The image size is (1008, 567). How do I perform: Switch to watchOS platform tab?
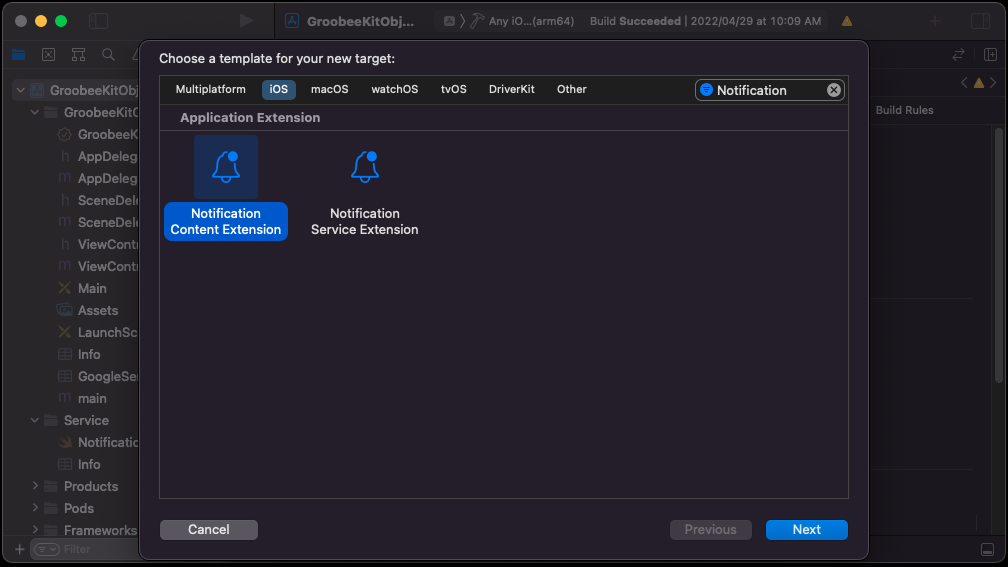(x=394, y=89)
